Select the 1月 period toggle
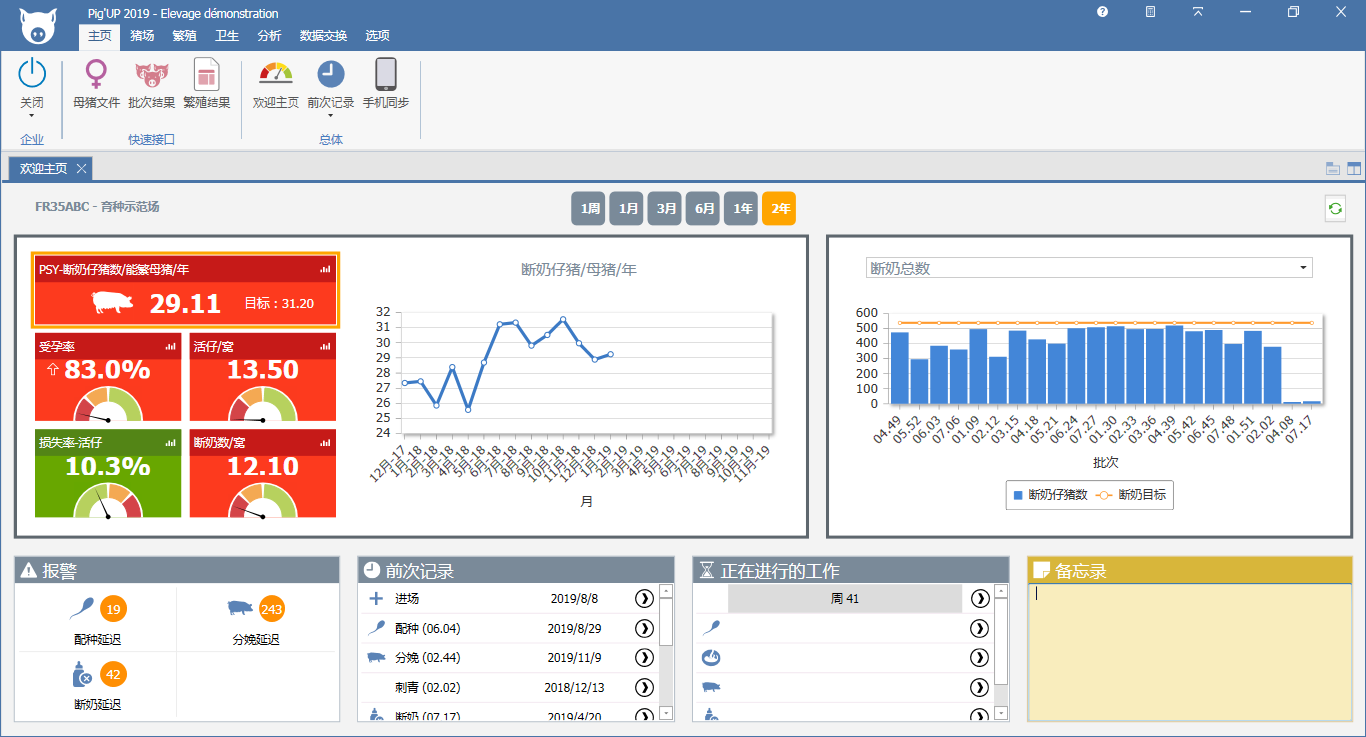 627,208
